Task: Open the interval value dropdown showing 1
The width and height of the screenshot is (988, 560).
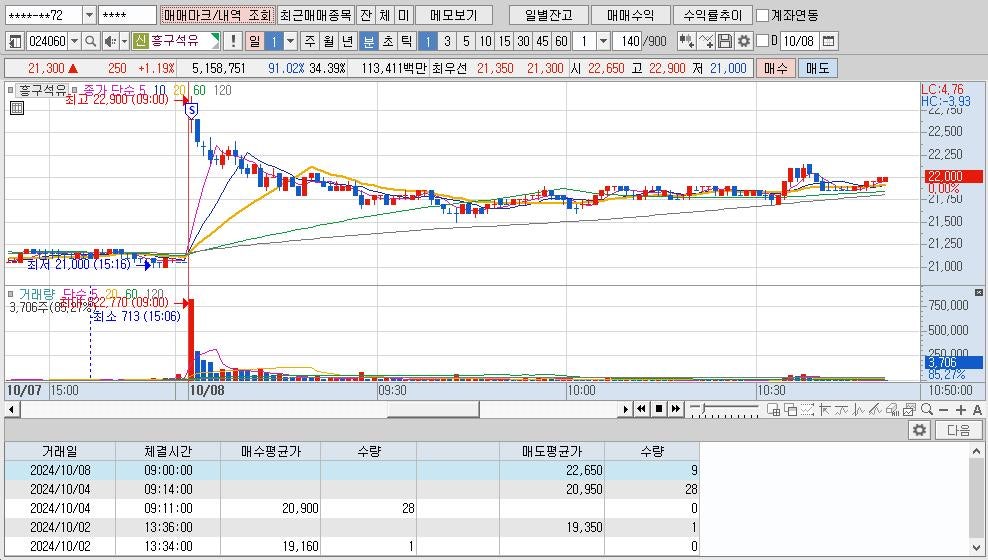Action: (x=603, y=41)
